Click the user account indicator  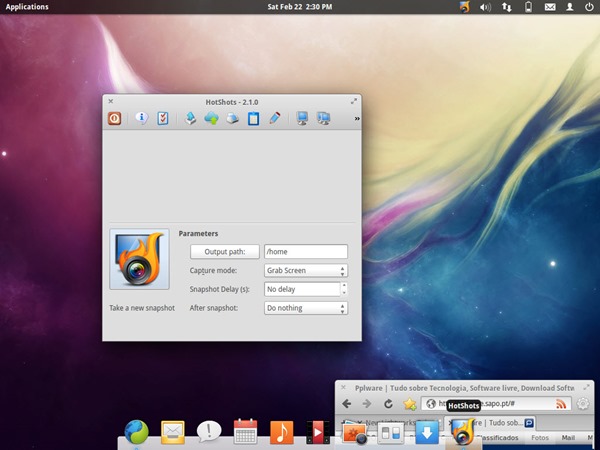(x=570, y=7)
